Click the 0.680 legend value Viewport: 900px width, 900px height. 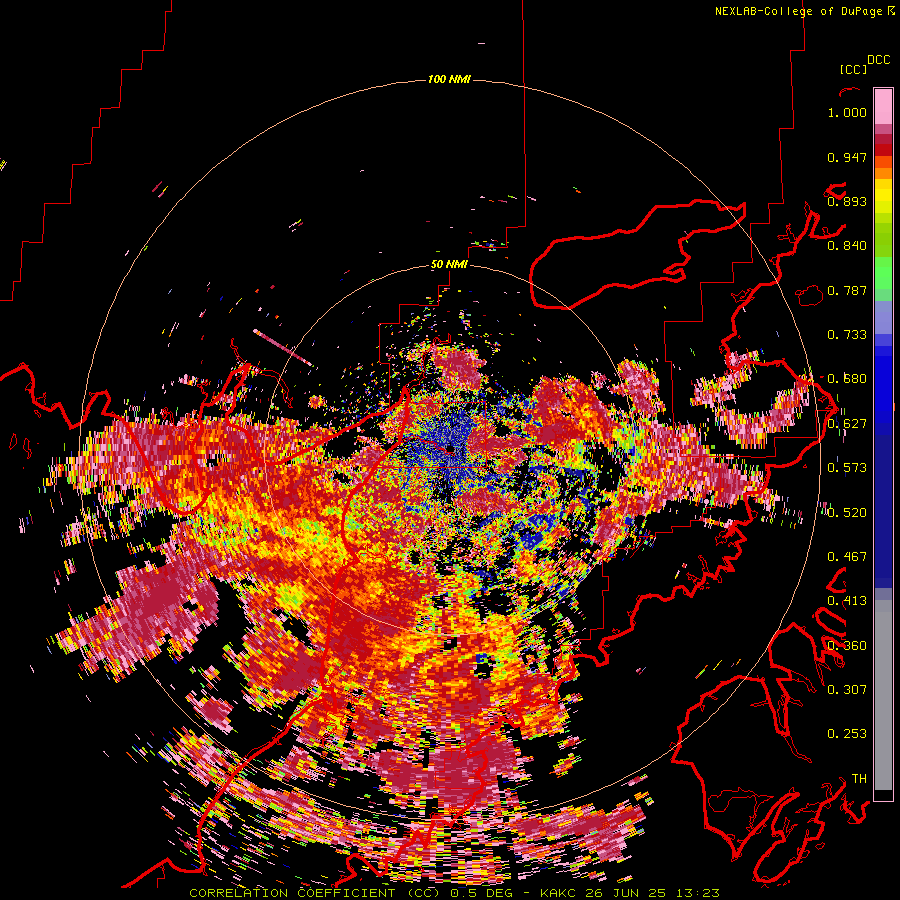click(x=847, y=379)
